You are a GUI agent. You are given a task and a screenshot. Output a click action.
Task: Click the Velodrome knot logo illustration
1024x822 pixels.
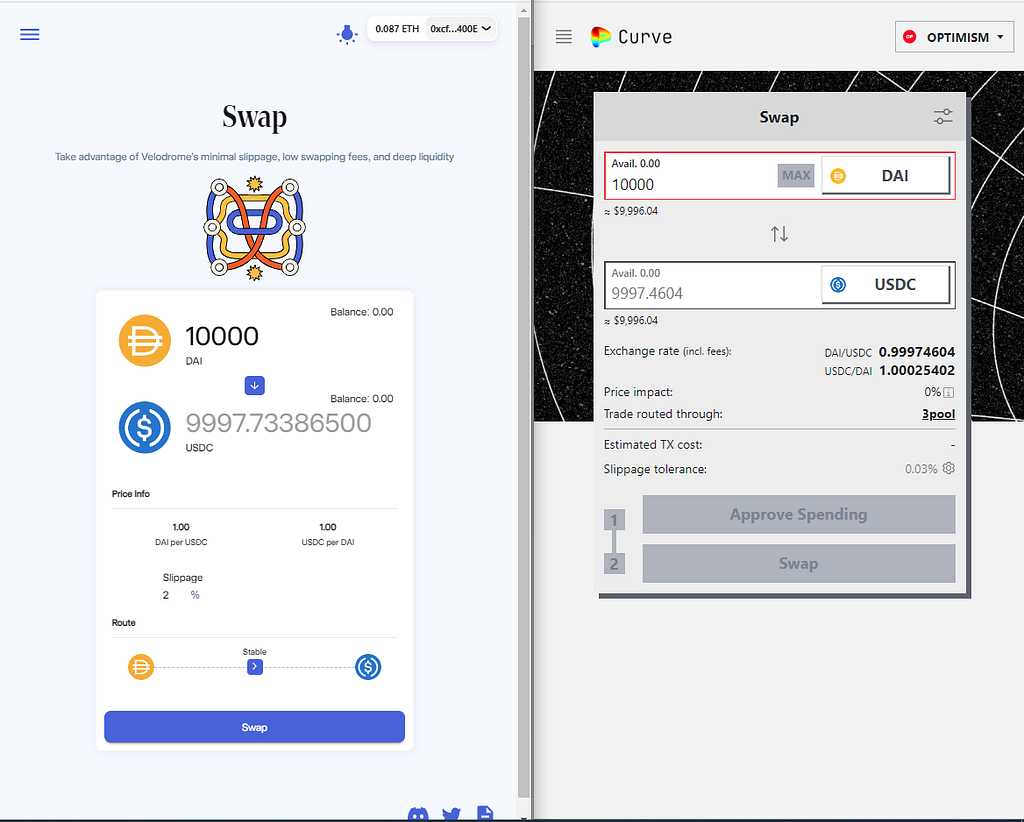click(x=255, y=228)
